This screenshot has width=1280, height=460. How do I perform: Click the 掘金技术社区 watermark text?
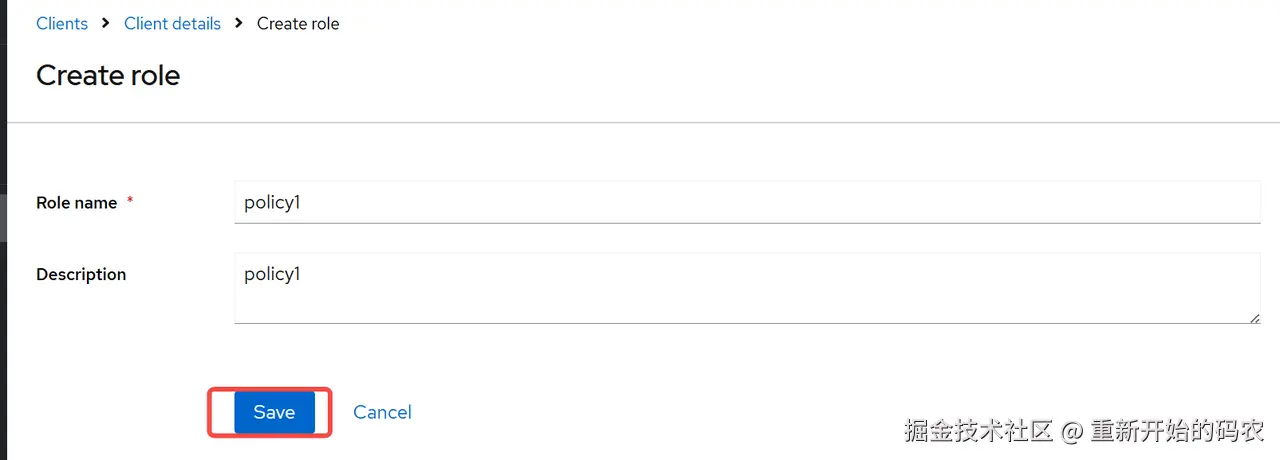tap(979, 431)
